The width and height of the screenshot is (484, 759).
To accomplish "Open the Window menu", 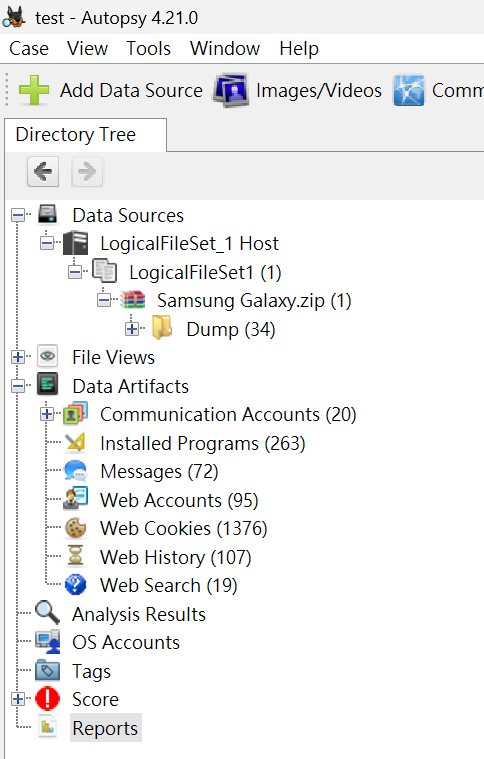I will [225, 48].
